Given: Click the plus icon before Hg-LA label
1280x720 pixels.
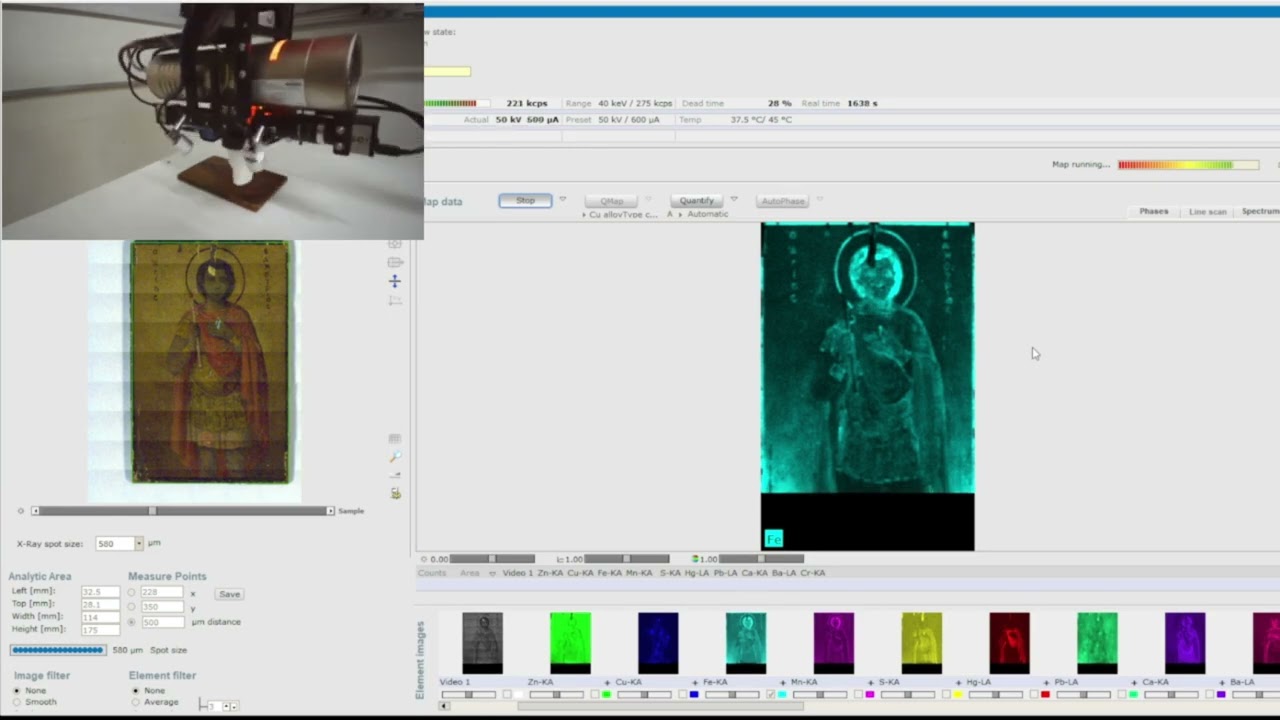Looking at the screenshot, I should (x=959, y=683).
